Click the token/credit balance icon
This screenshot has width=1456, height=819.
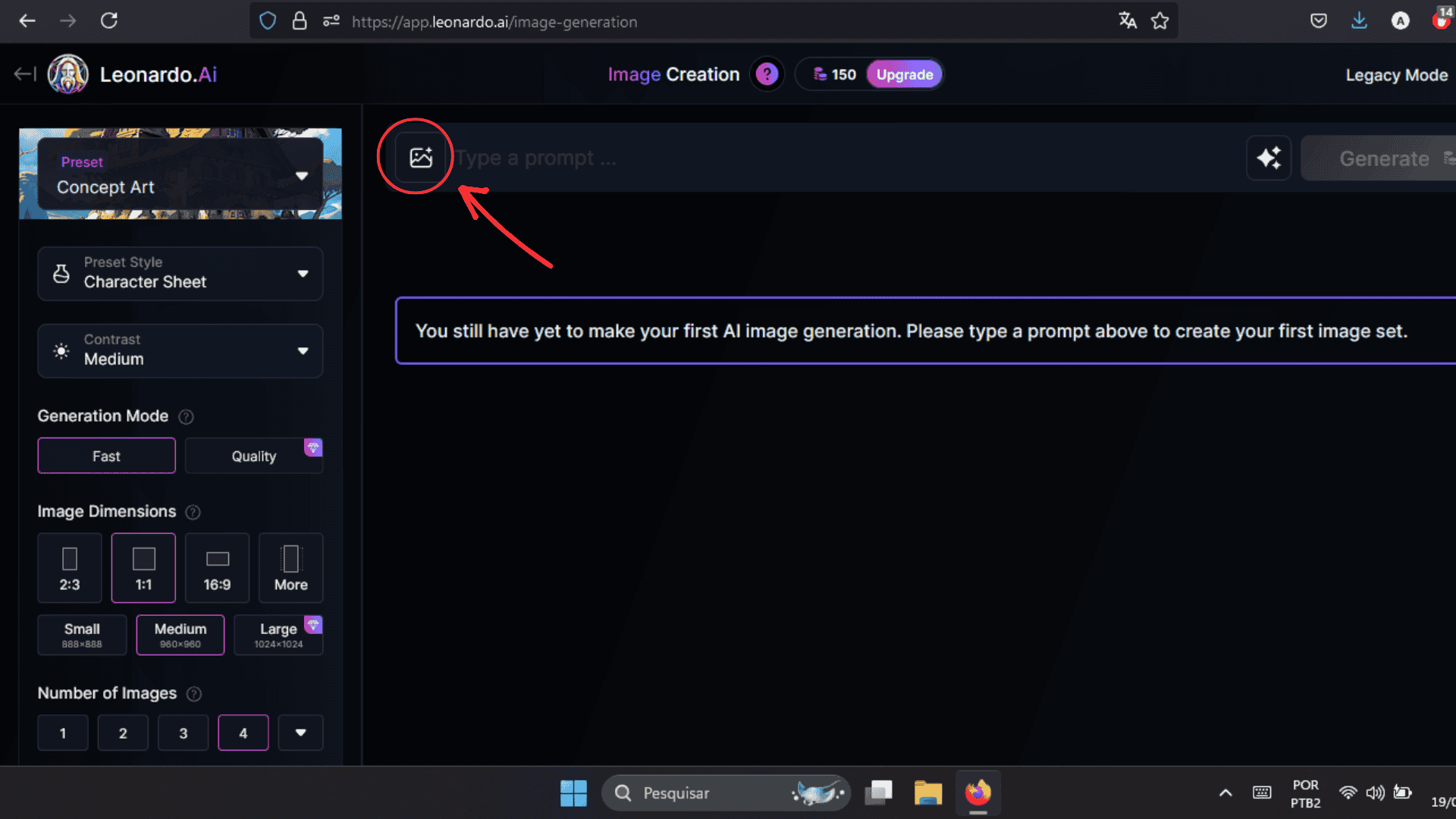pyautogui.click(x=820, y=74)
